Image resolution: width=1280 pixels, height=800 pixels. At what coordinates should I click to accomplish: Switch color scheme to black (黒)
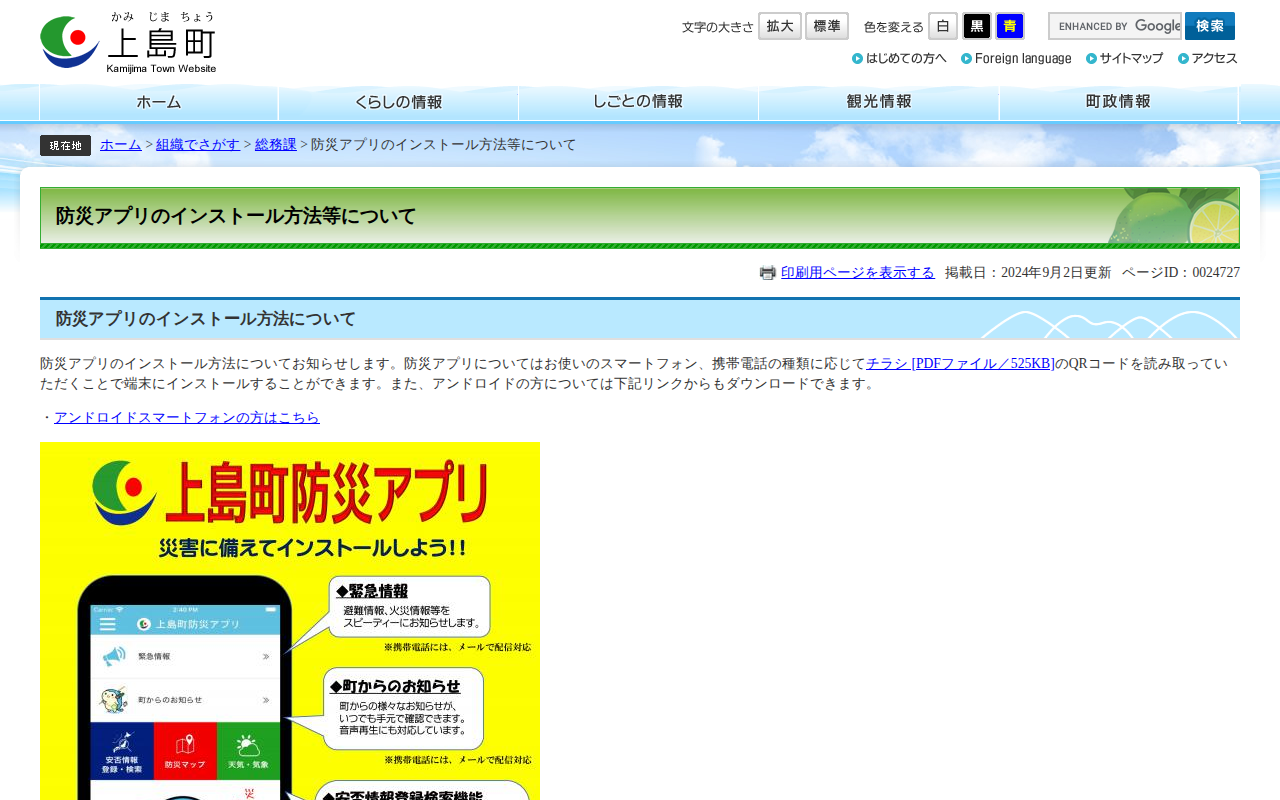tap(977, 26)
